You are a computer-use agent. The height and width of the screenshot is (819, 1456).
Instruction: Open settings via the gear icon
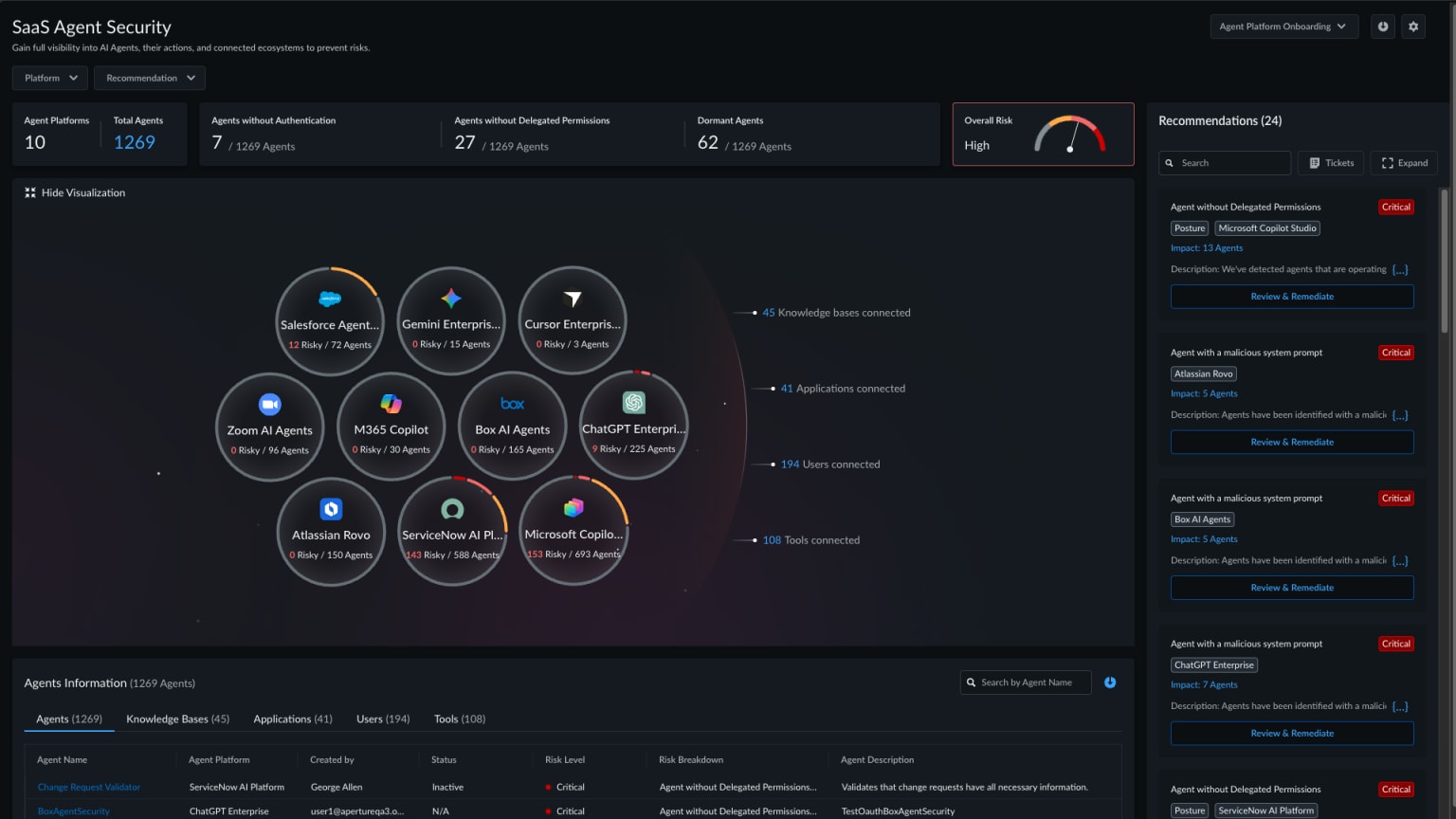point(1413,27)
